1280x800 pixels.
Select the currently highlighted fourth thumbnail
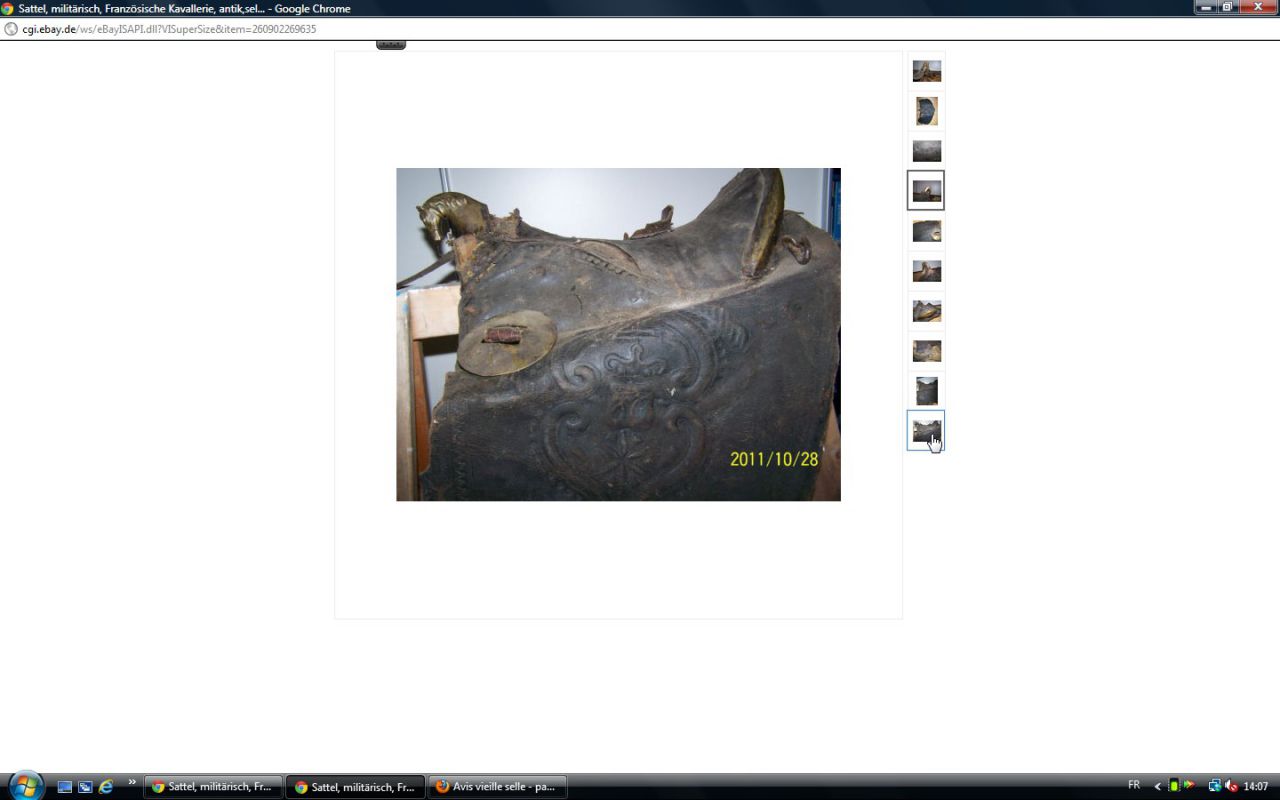[926, 191]
